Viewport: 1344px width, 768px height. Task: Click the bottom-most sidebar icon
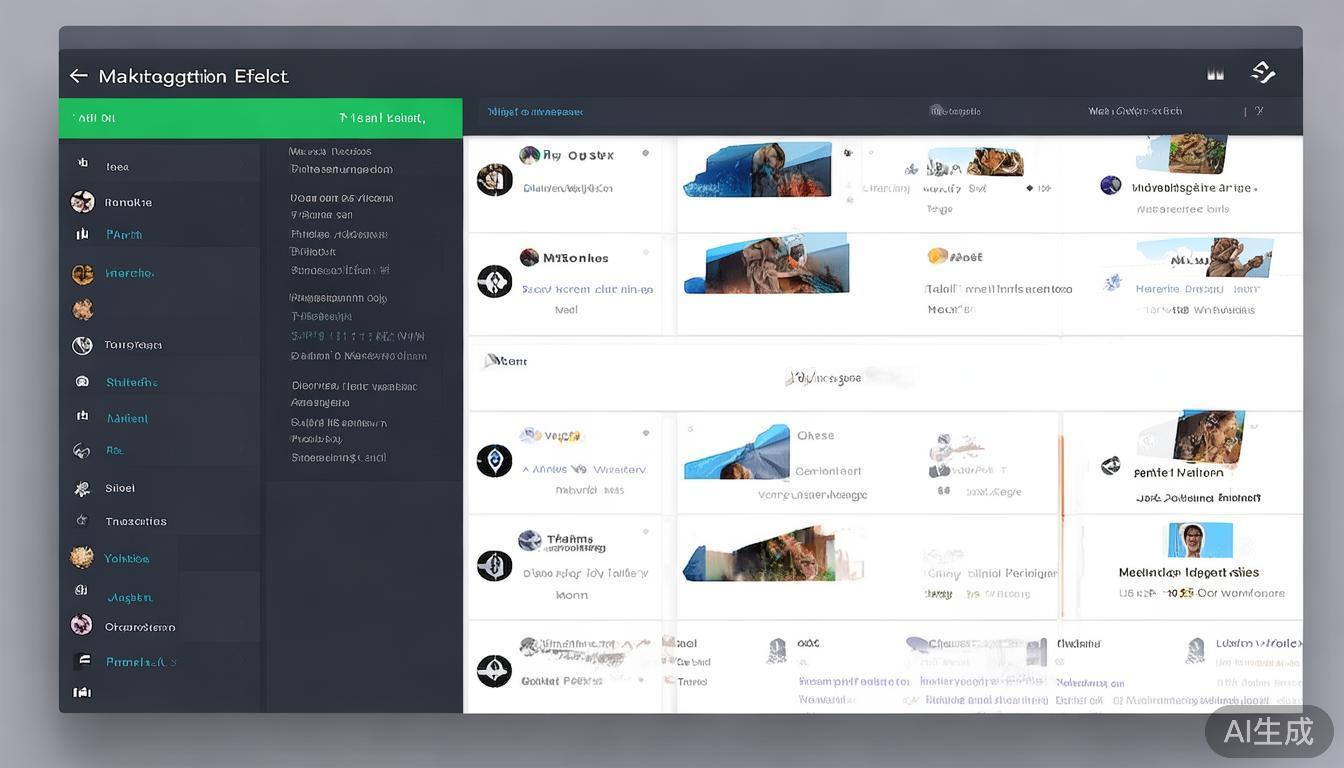[x=82, y=692]
